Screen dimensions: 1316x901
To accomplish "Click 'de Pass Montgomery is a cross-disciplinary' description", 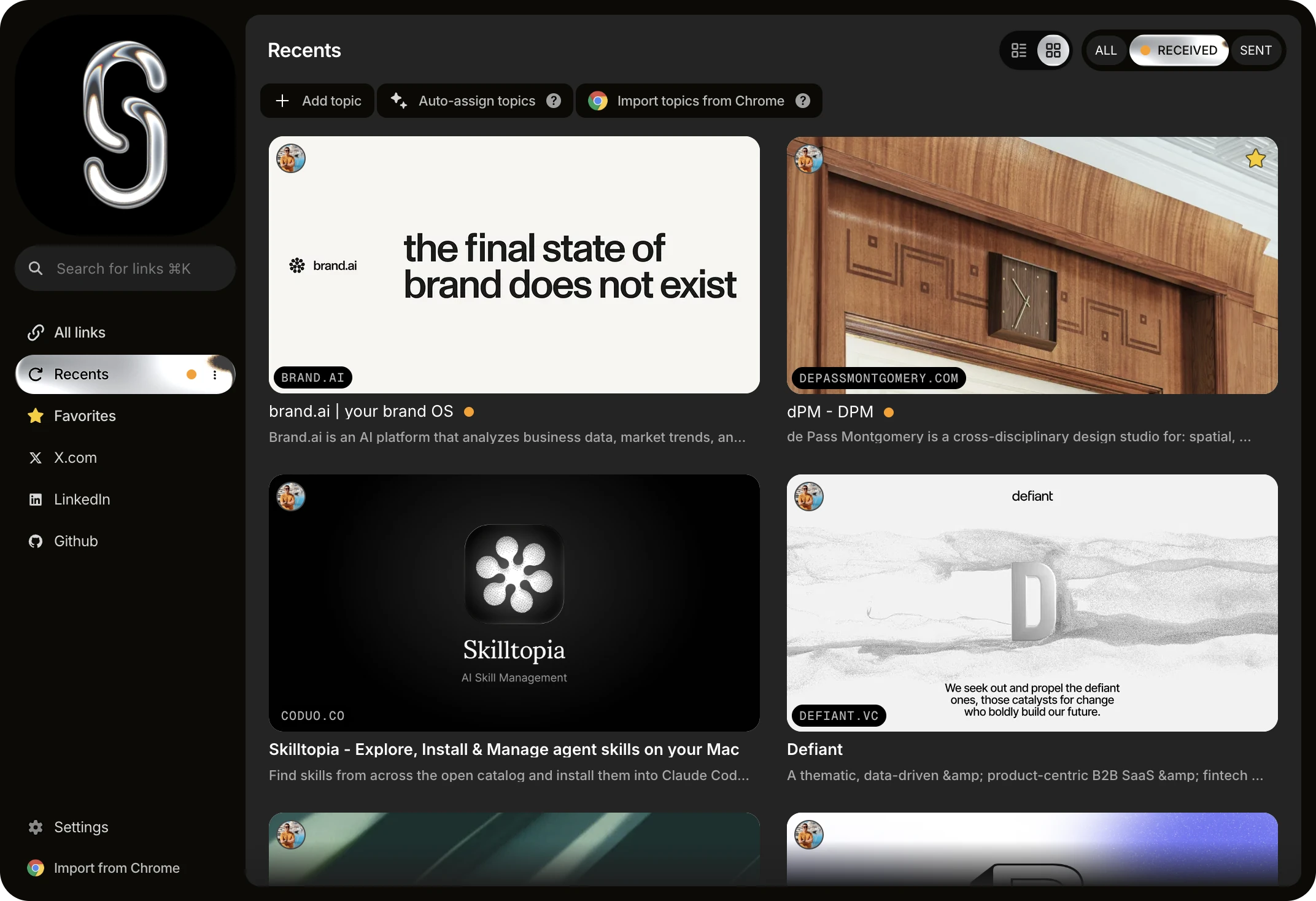I will click(1019, 436).
